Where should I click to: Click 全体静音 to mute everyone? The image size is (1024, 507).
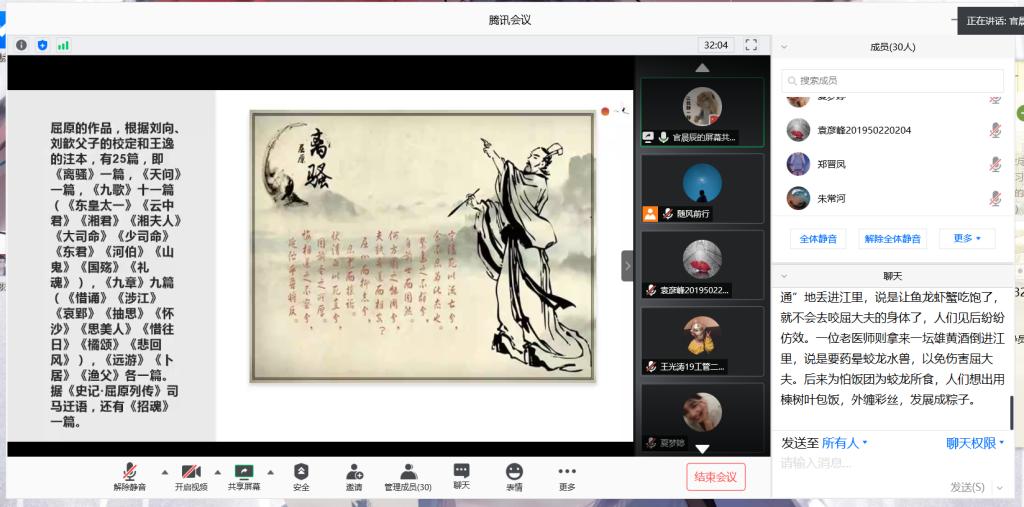coord(818,238)
